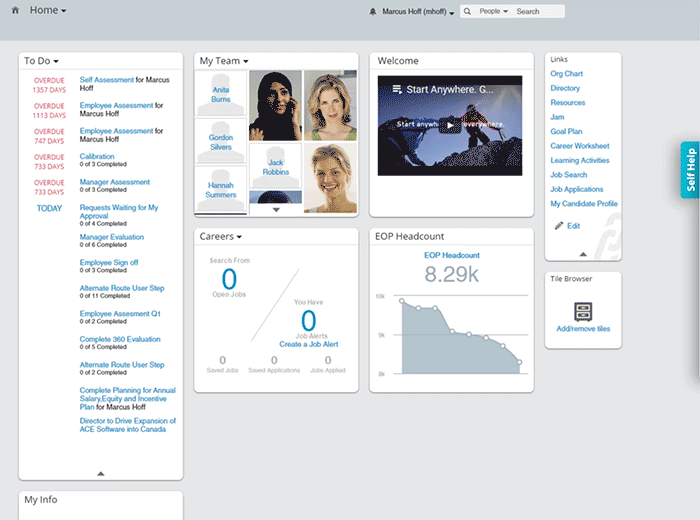Collapse the Links tile arrow
Screen dimensions: 700x520
(583, 254)
